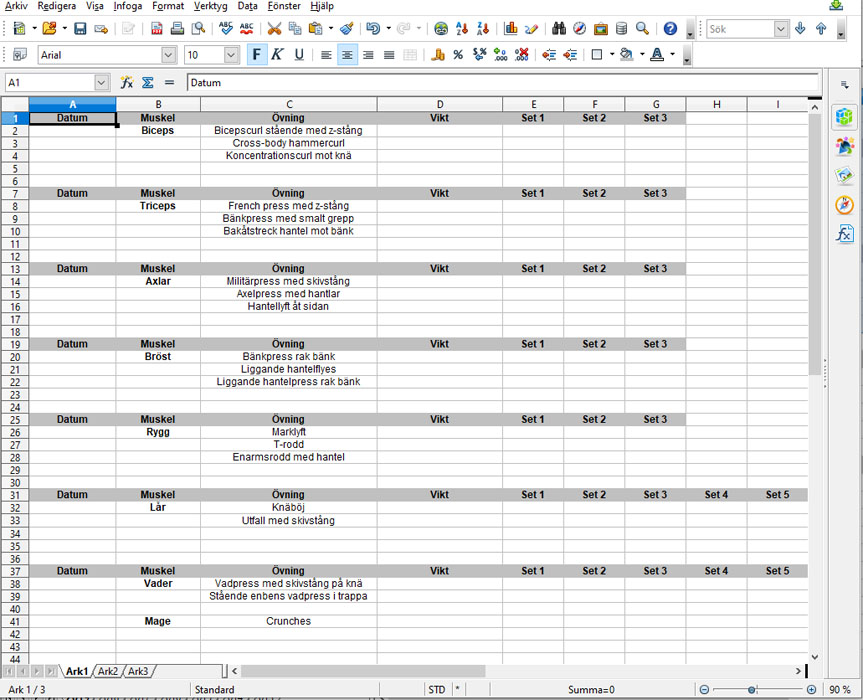Expand the Open file dropdown arrow
The width and height of the screenshot is (863, 700).
click(x=64, y=29)
